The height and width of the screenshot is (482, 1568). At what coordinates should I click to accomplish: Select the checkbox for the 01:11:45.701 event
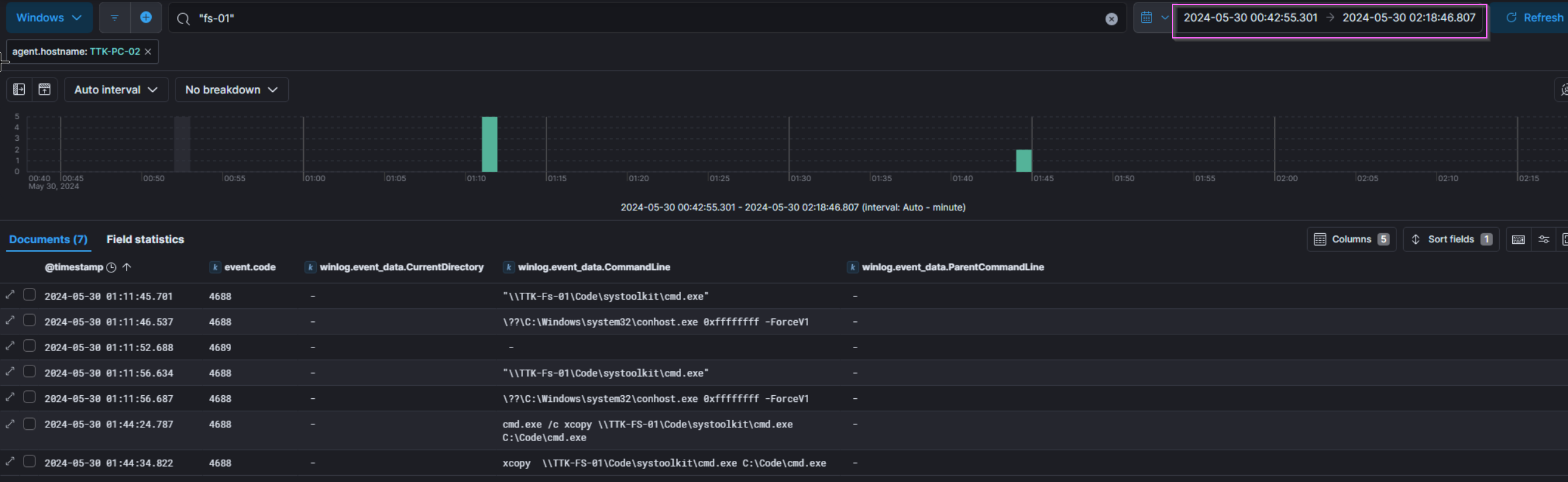tap(29, 295)
